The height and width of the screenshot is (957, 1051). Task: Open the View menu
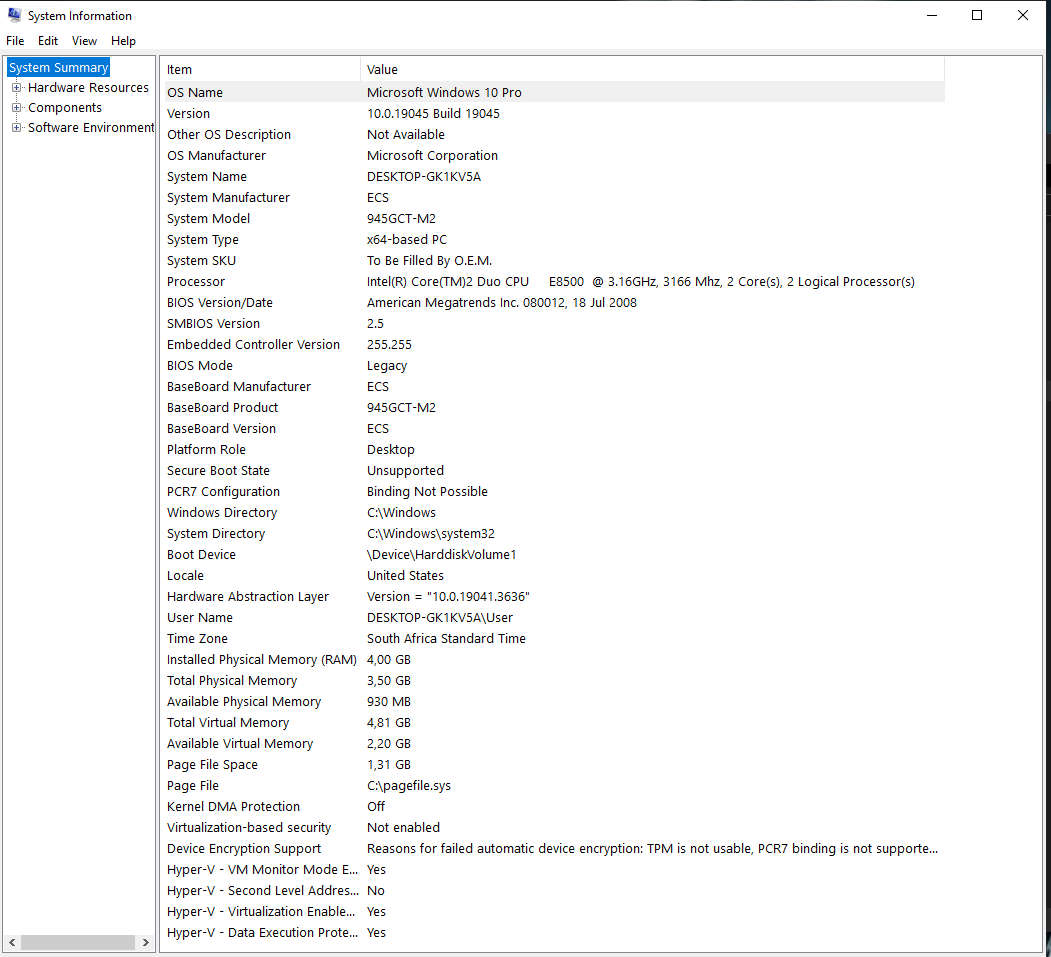point(85,41)
